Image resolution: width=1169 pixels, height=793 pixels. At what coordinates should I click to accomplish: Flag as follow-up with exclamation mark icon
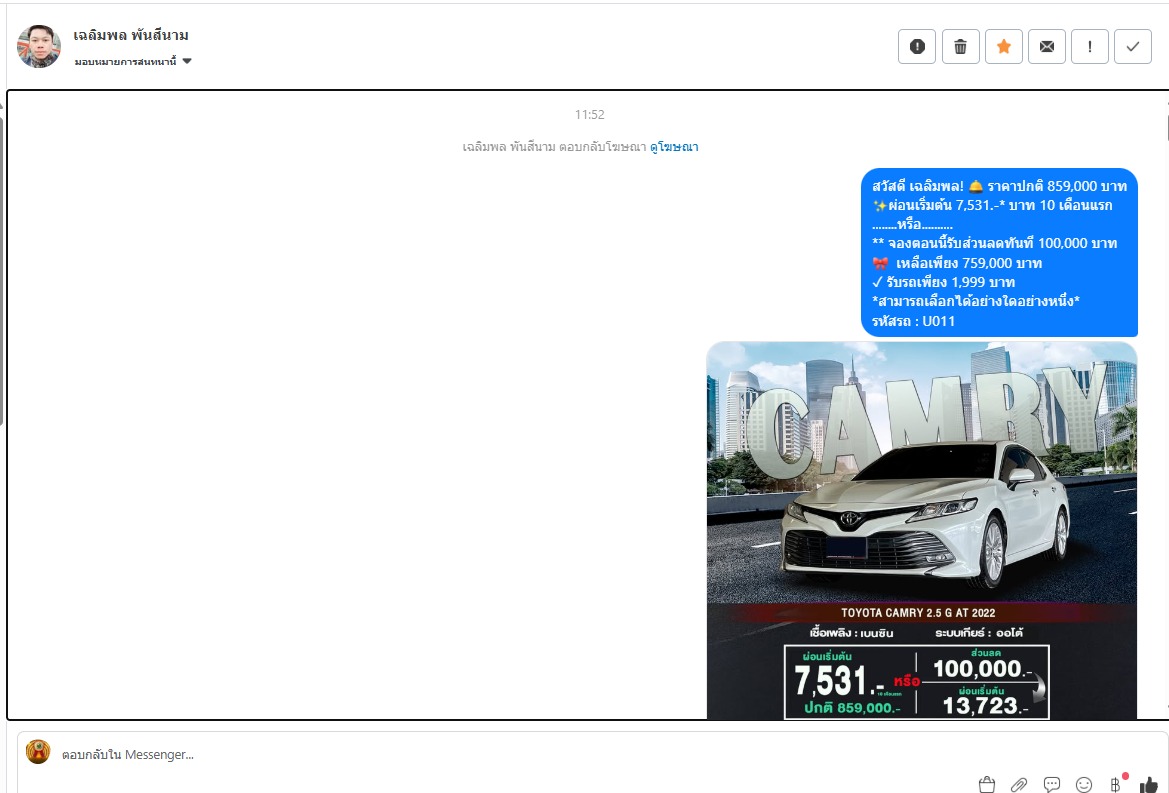click(1090, 47)
